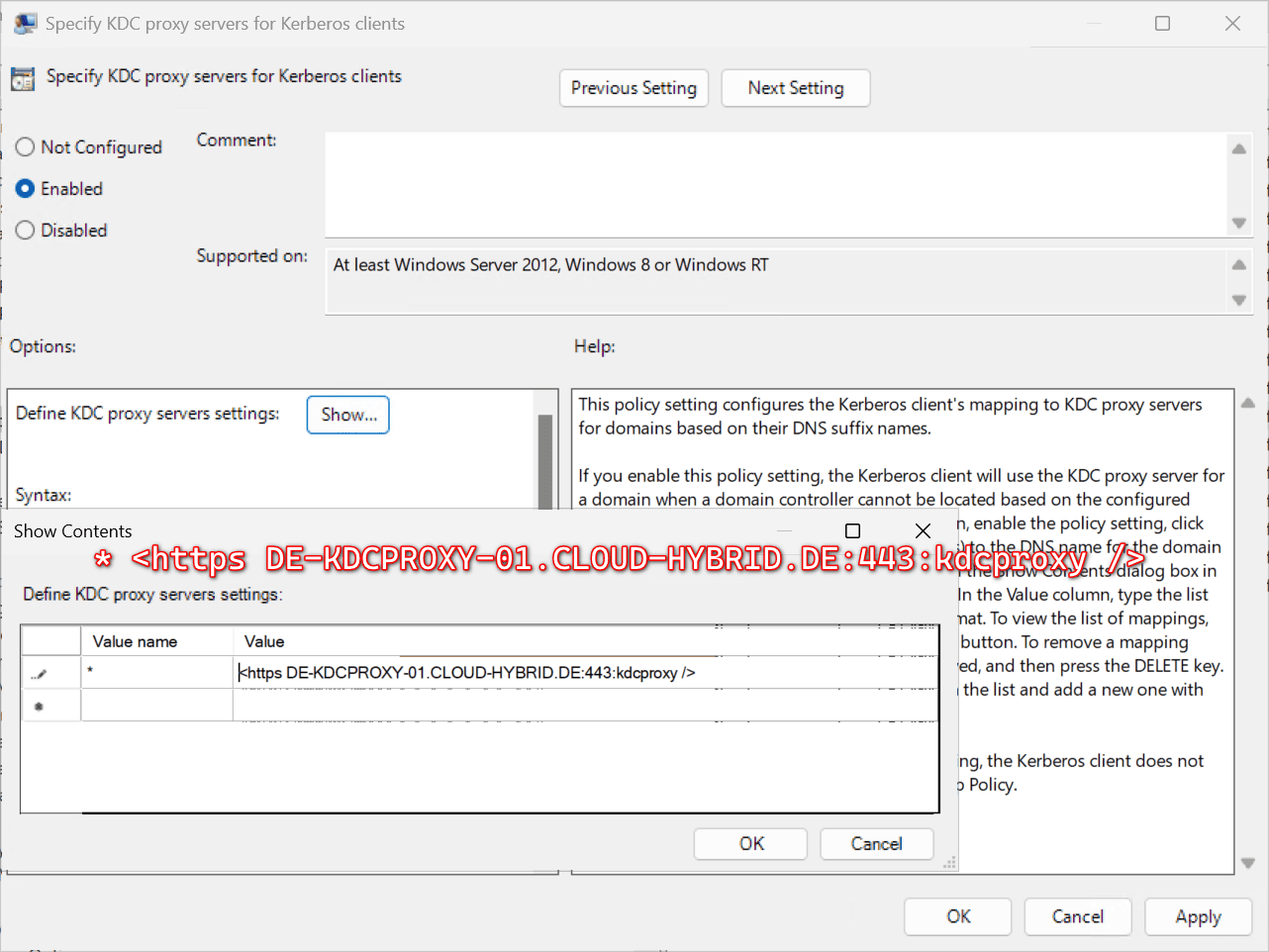Go to Previous Setting
This screenshot has height=952, width=1269.
tap(634, 88)
